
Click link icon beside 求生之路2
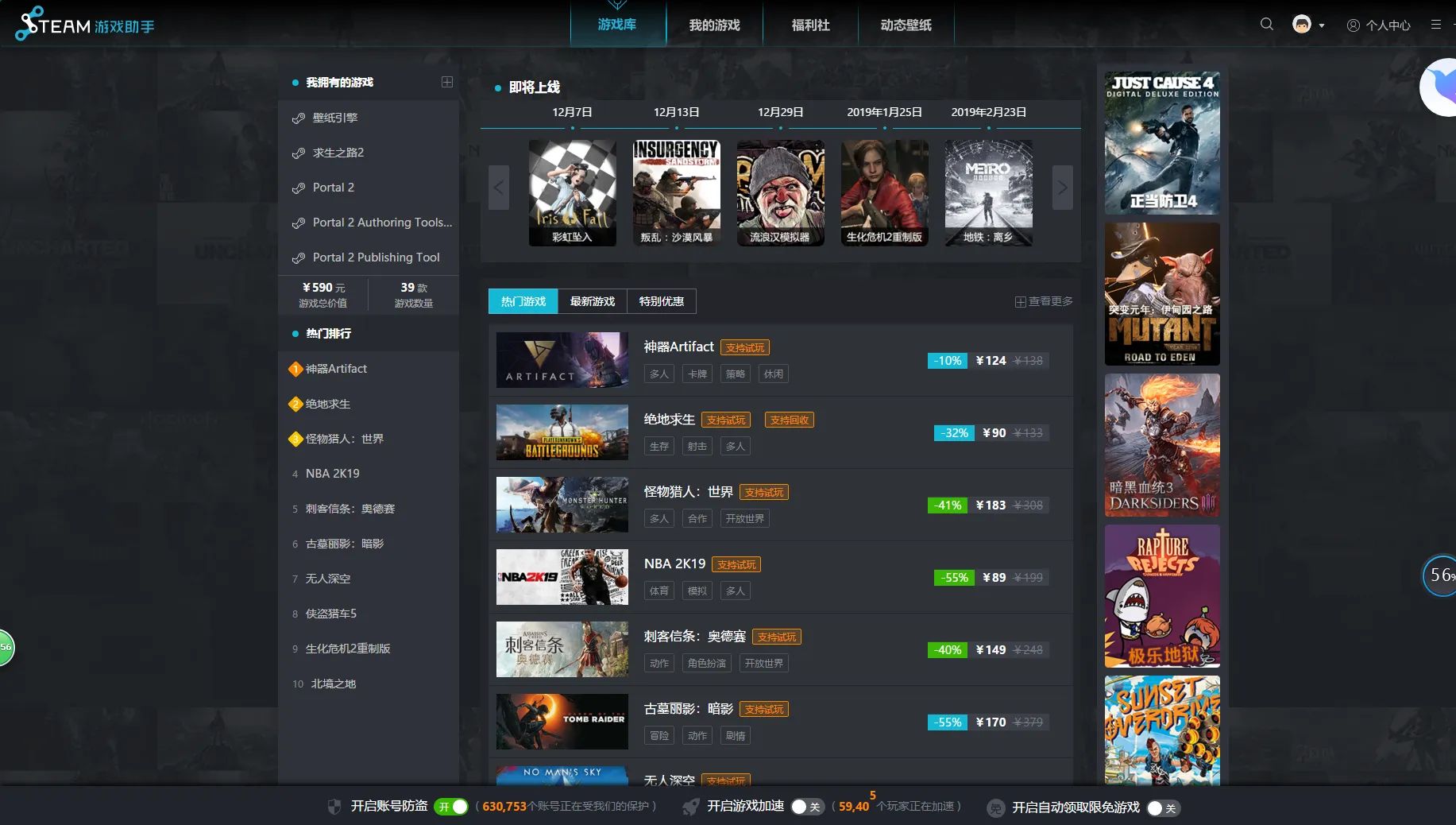click(x=299, y=153)
